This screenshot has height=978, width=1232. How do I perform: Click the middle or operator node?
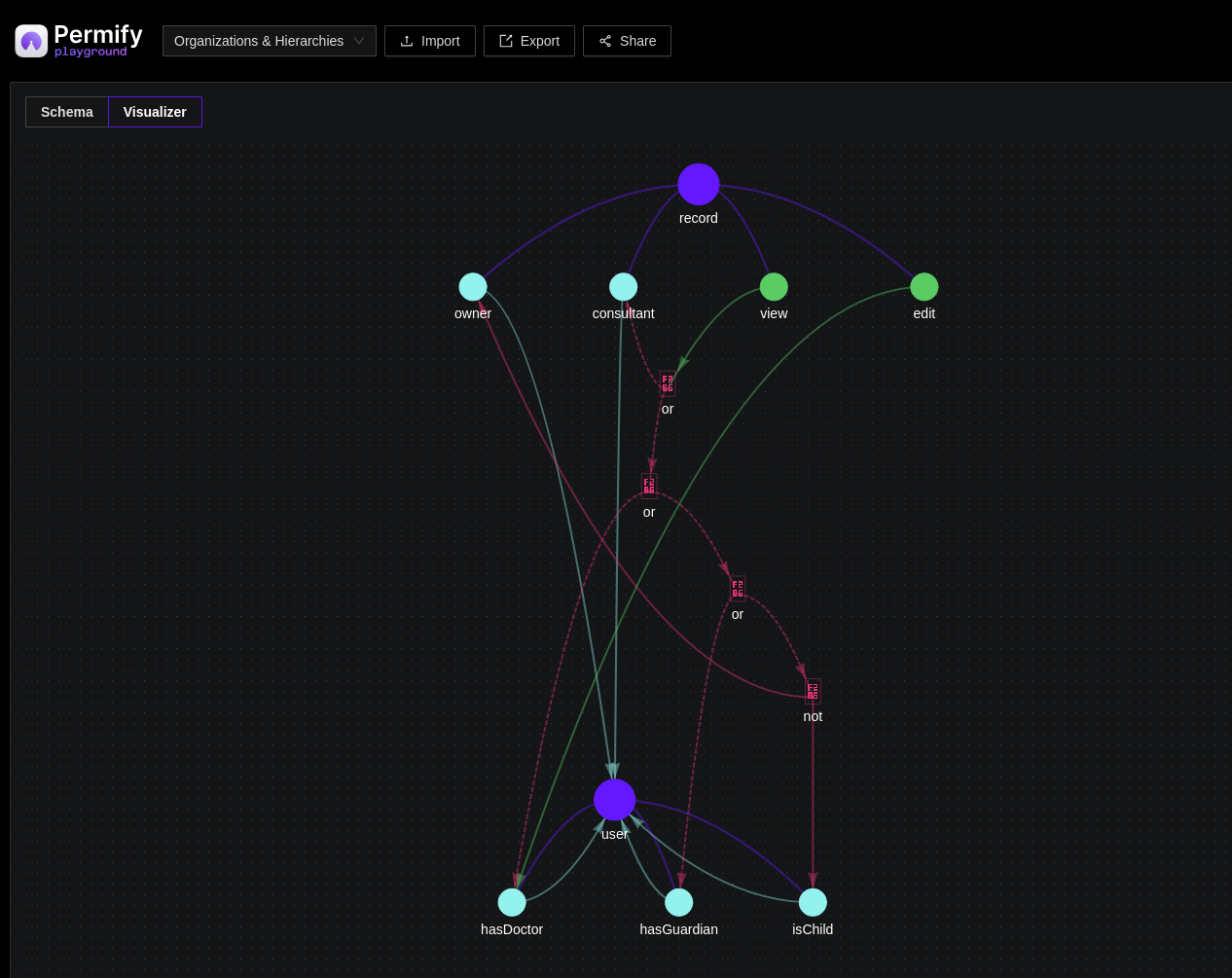click(x=649, y=485)
